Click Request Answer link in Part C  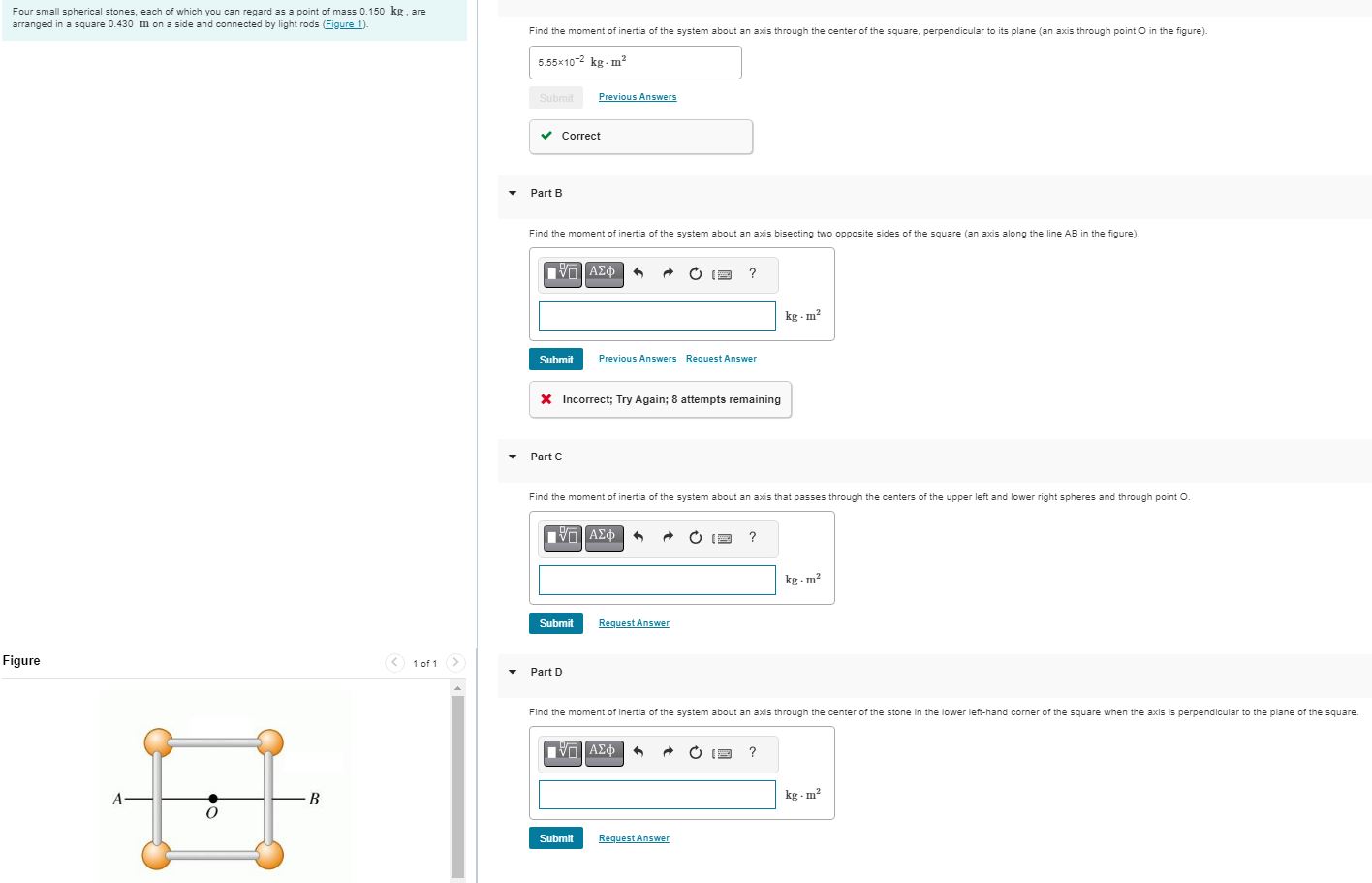pos(634,623)
